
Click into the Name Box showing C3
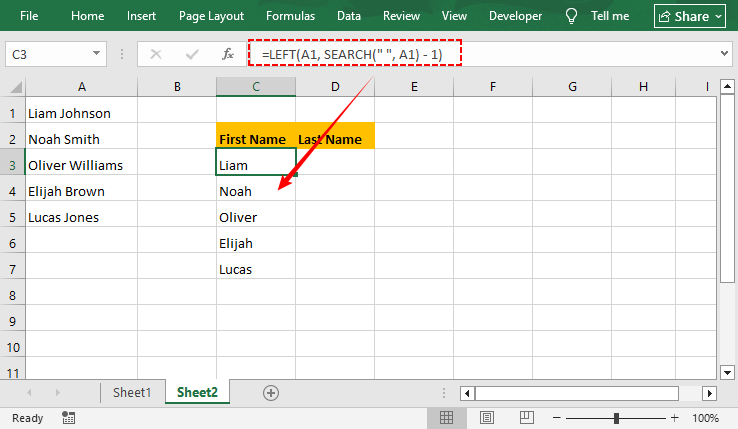47,55
